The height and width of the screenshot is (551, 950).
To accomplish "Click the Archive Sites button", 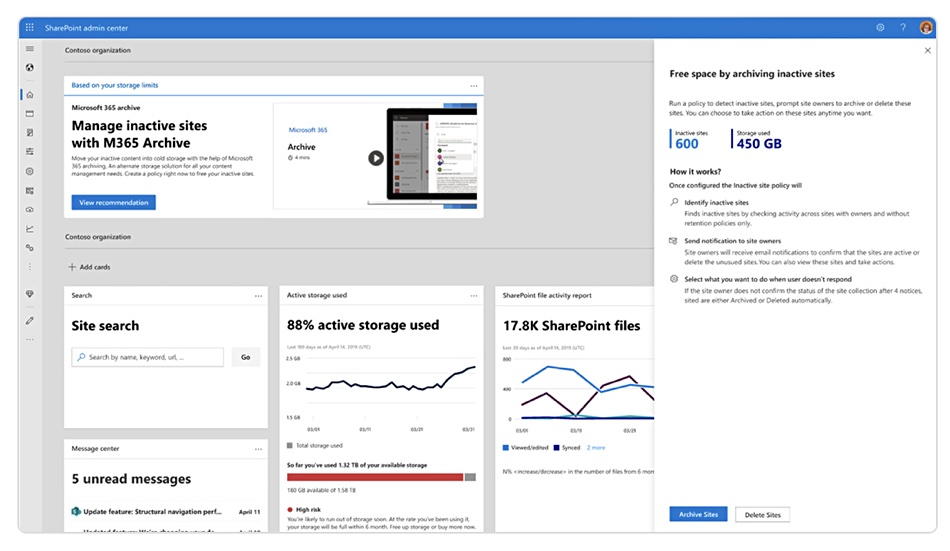I will coord(698,514).
